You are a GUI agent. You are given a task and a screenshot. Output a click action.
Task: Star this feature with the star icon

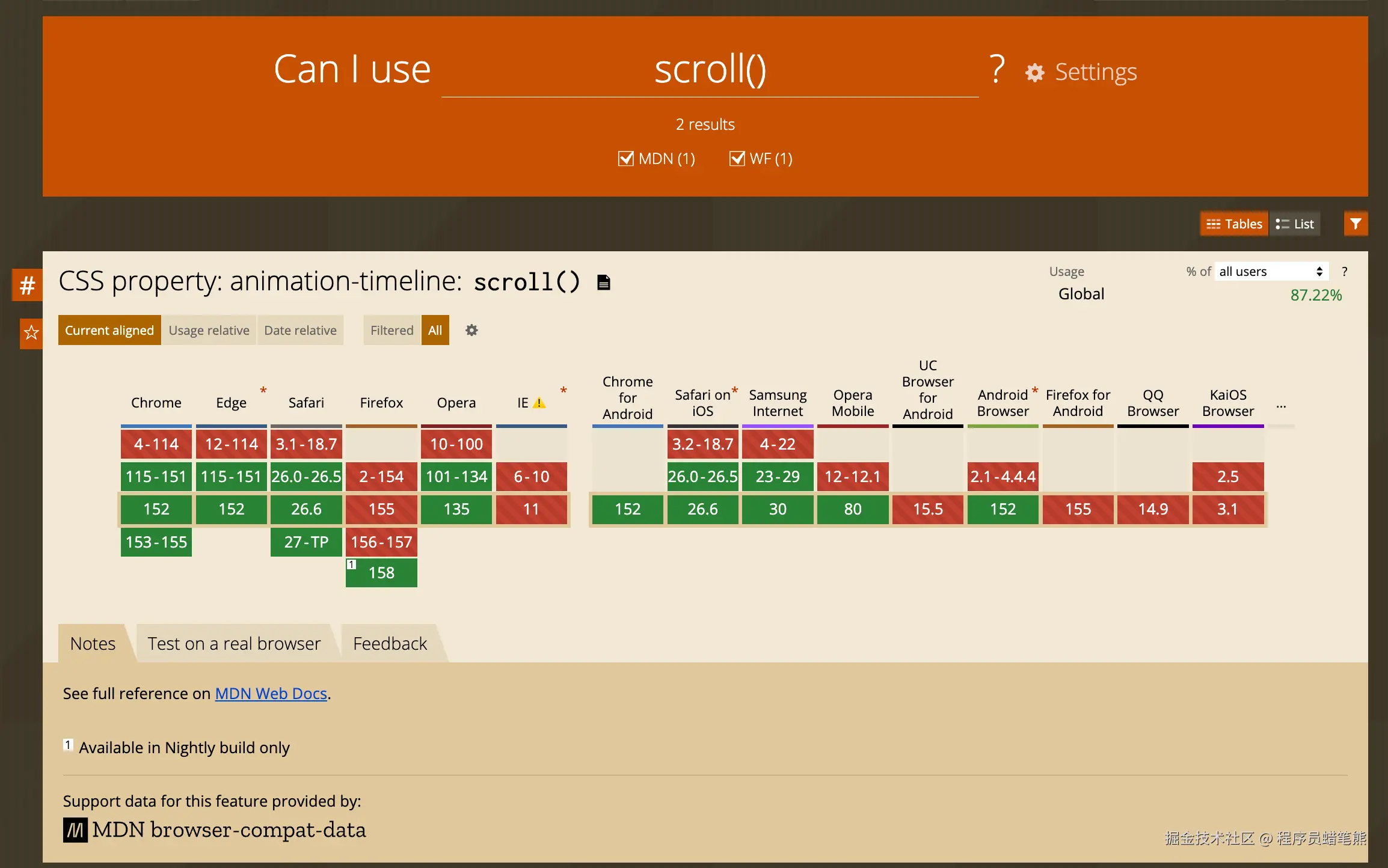(31, 332)
